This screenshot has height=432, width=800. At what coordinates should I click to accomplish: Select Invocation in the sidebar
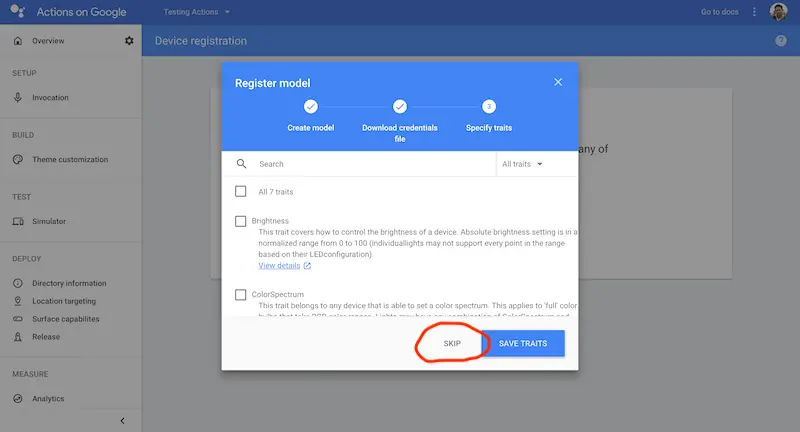pyautogui.click(x=50, y=97)
